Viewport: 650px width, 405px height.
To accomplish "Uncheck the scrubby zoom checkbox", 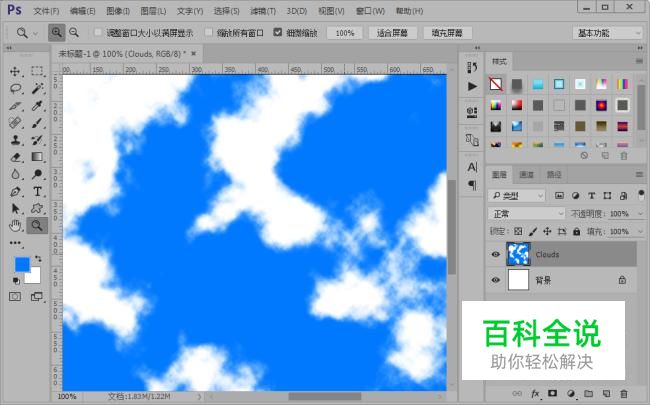I will (278, 32).
